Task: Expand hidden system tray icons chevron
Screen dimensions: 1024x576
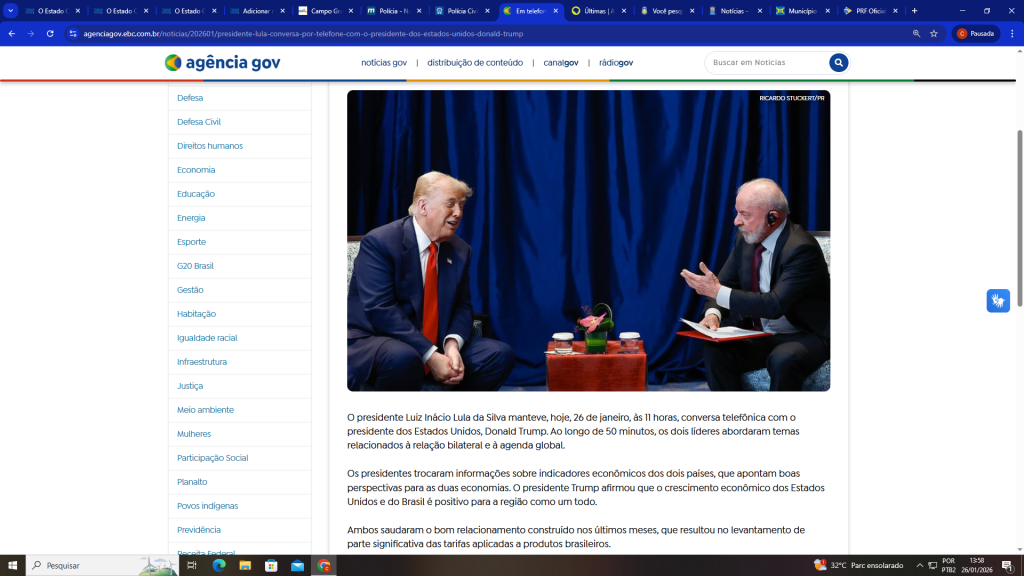Action: coord(920,565)
